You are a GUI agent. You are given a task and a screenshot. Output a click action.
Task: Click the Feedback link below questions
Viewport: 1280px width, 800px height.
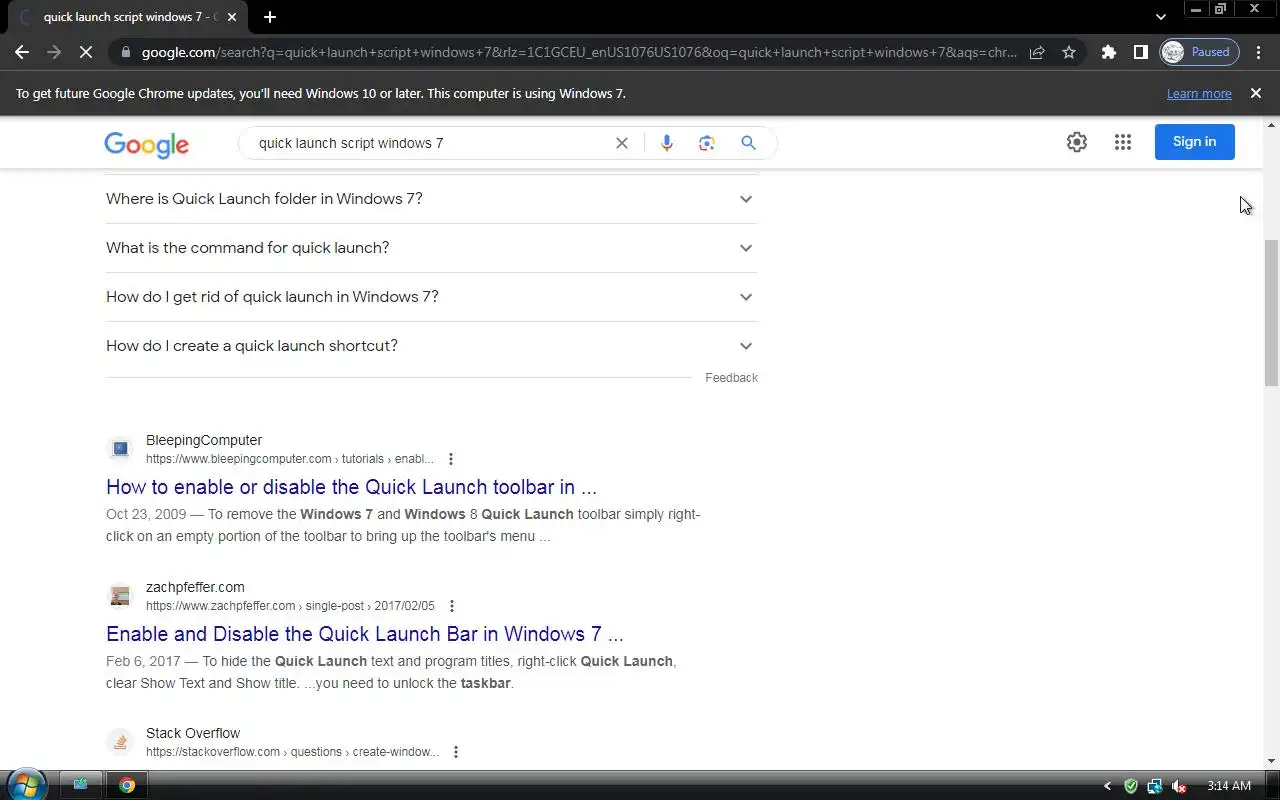[x=731, y=378]
